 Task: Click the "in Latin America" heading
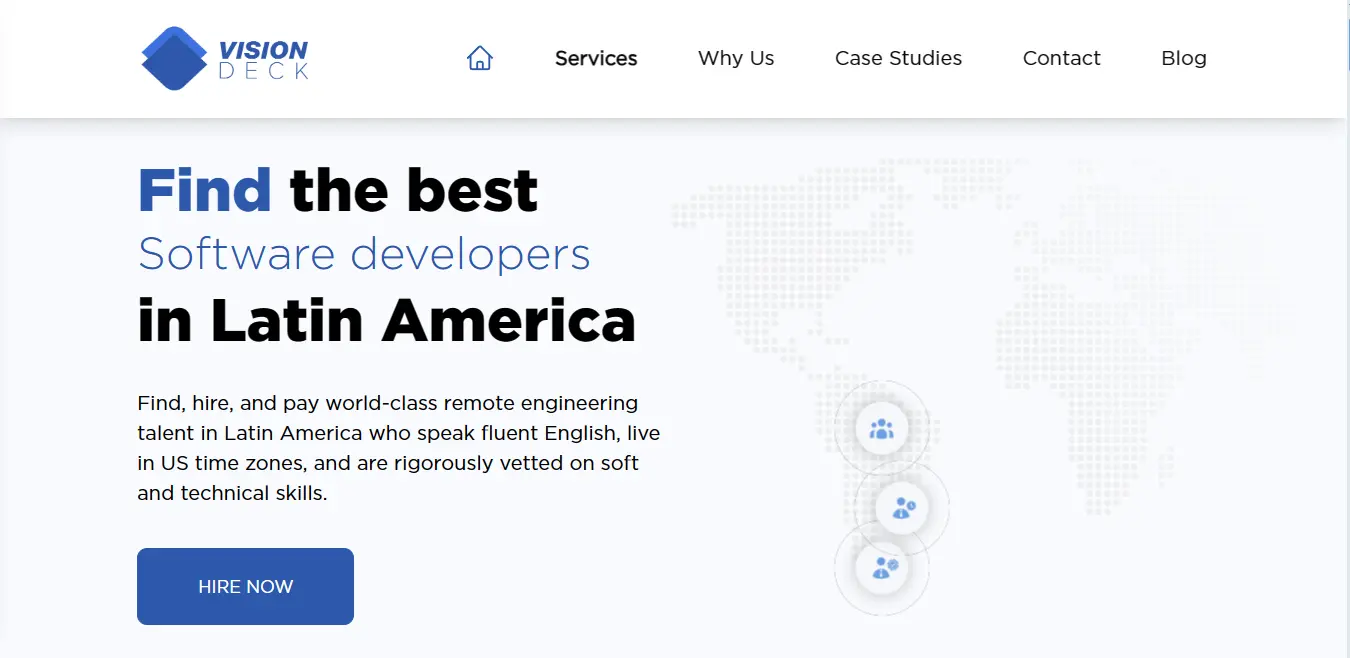(386, 319)
